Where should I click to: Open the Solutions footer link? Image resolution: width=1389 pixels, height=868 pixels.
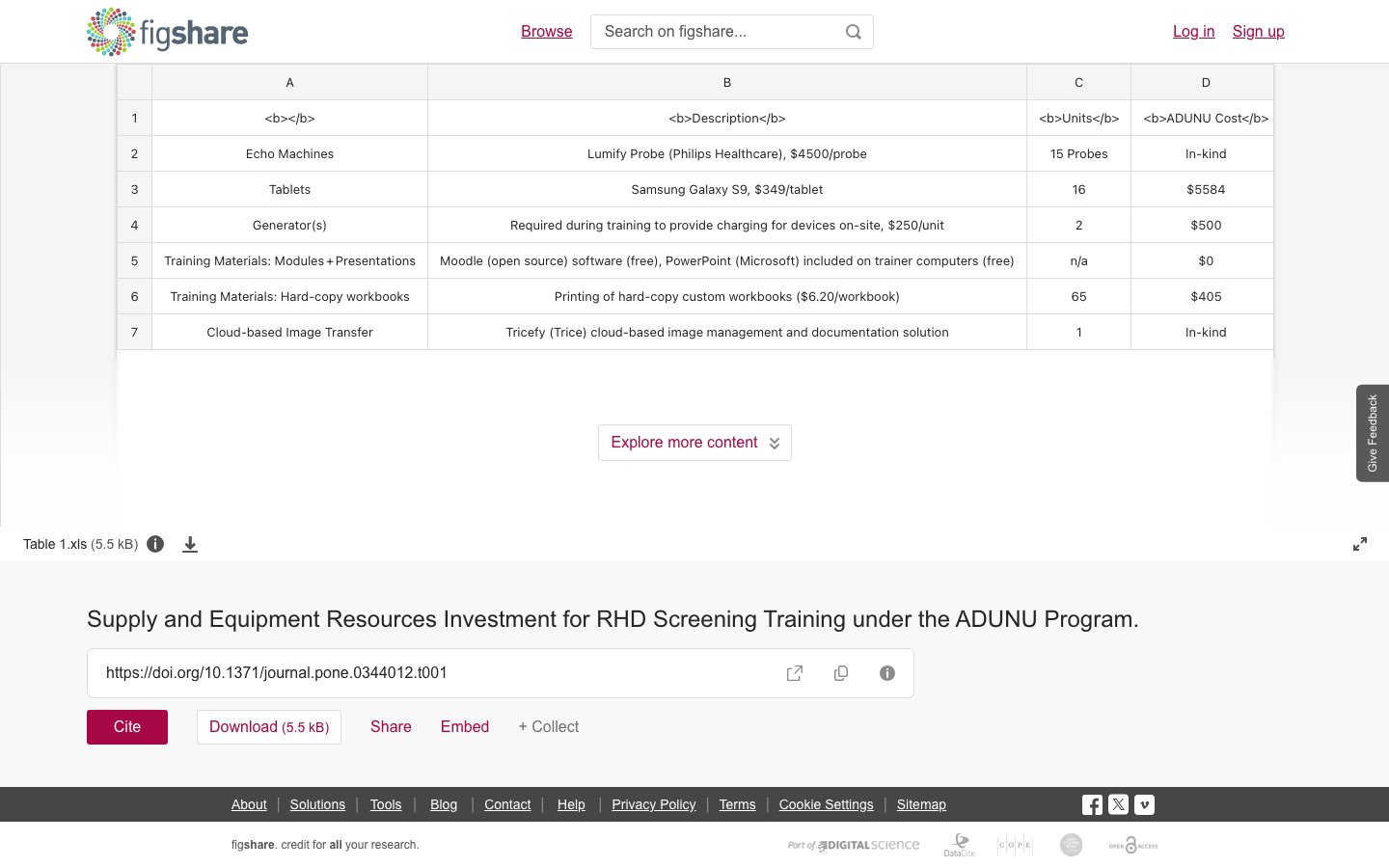tap(317, 804)
